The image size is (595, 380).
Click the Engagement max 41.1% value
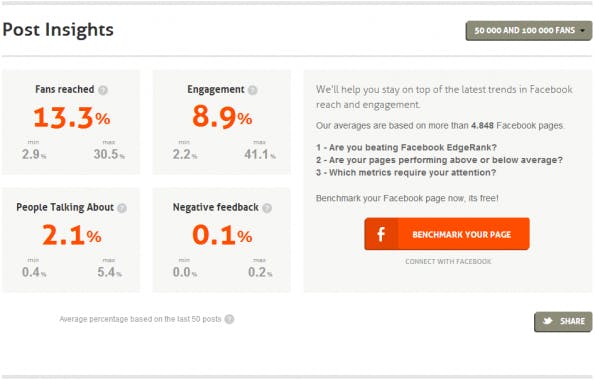(x=260, y=154)
